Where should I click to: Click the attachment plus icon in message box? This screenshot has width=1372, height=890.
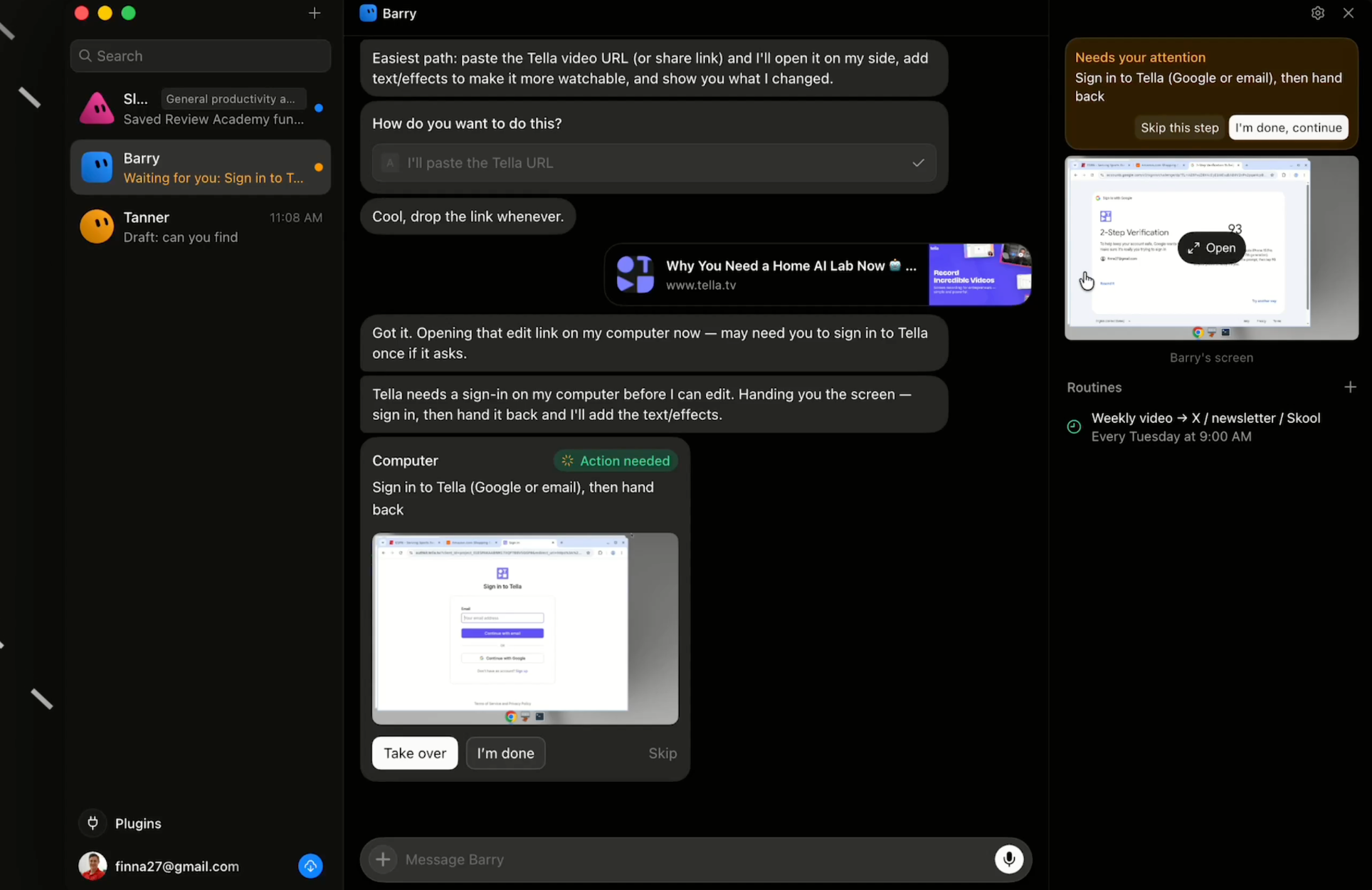coord(383,859)
